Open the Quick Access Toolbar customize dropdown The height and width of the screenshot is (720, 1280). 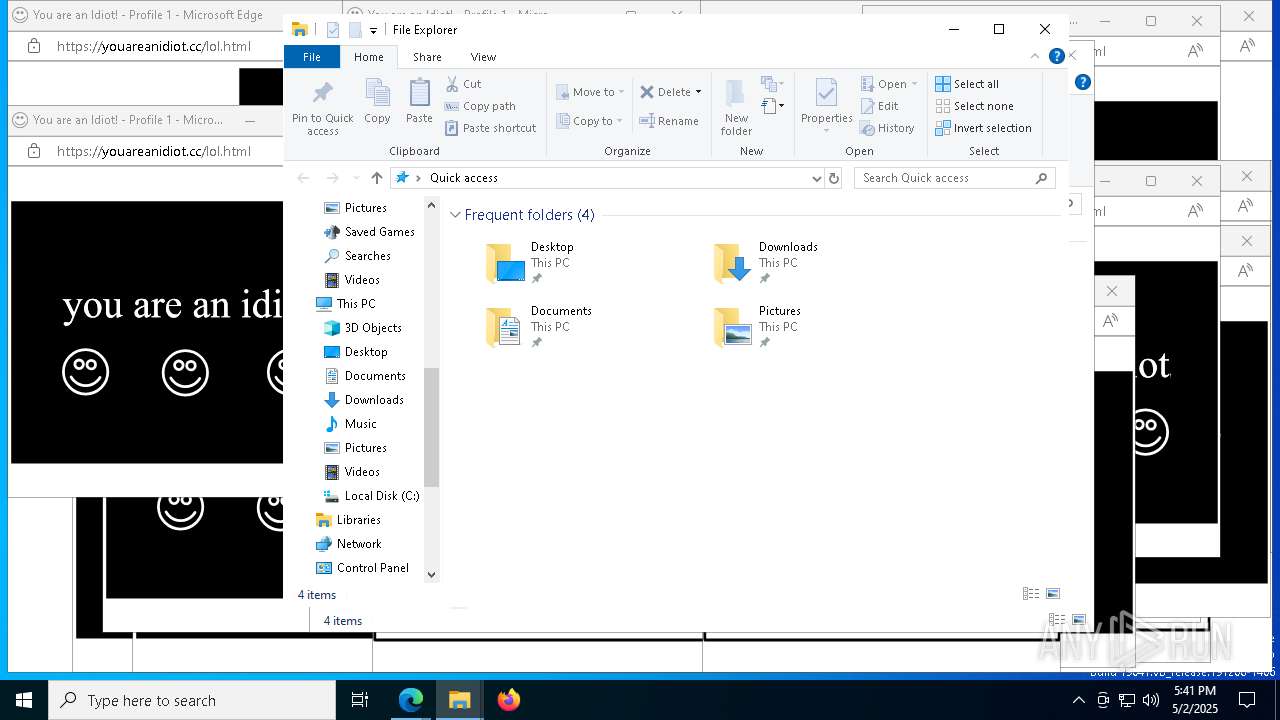(x=373, y=30)
